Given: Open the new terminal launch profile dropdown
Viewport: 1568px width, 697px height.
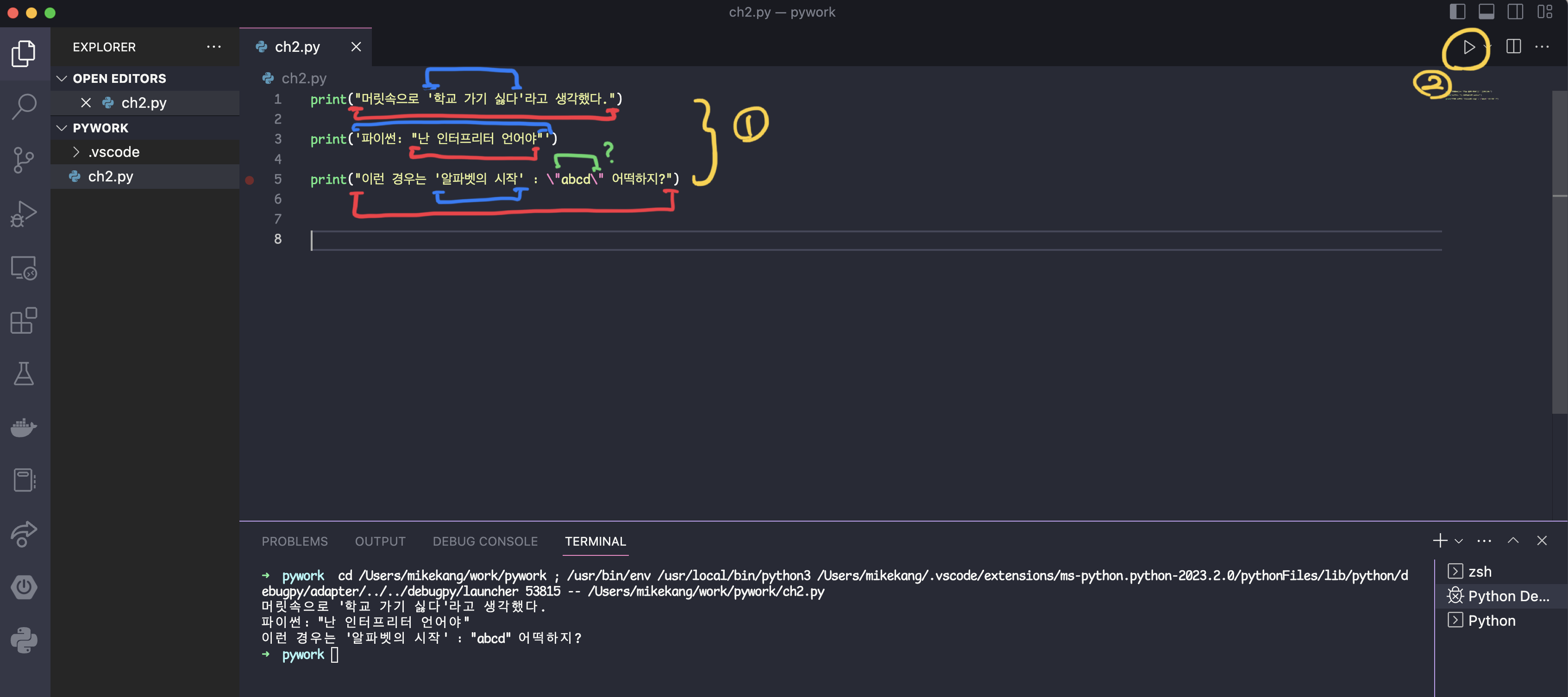Looking at the screenshot, I should (1459, 541).
